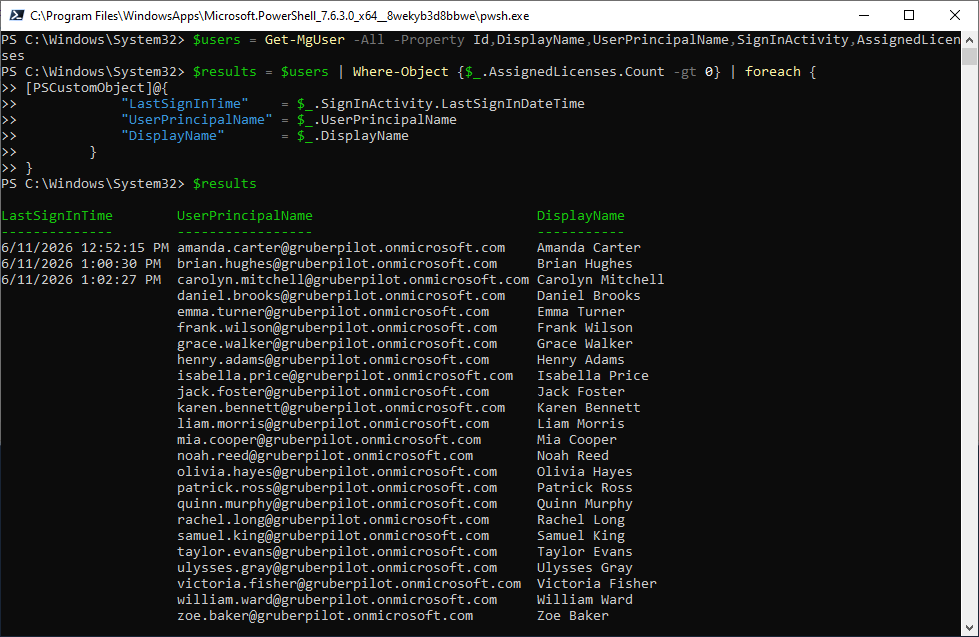The width and height of the screenshot is (979, 637).
Task: Maximize the PowerShell window
Action: (x=909, y=16)
